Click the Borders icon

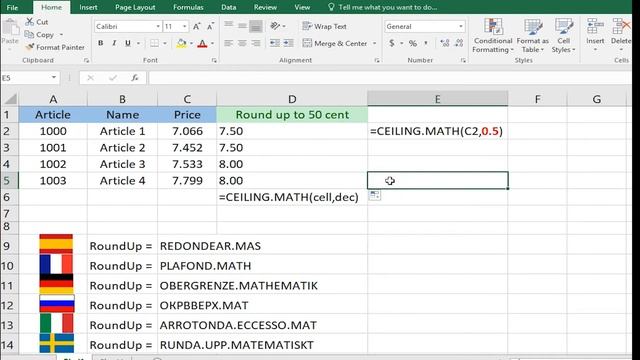point(154,43)
